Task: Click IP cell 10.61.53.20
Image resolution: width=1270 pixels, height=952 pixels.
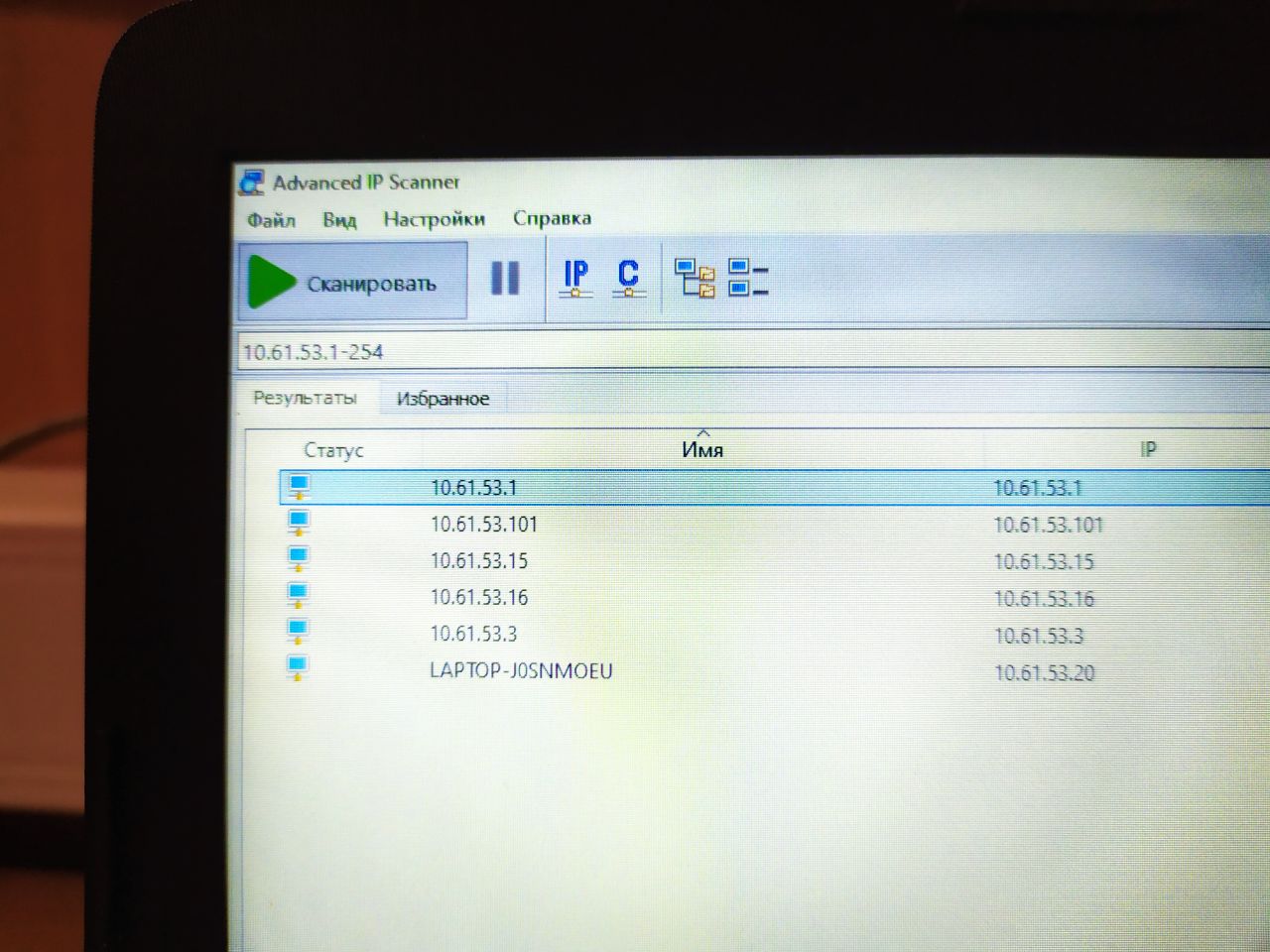Action: click(x=1044, y=672)
